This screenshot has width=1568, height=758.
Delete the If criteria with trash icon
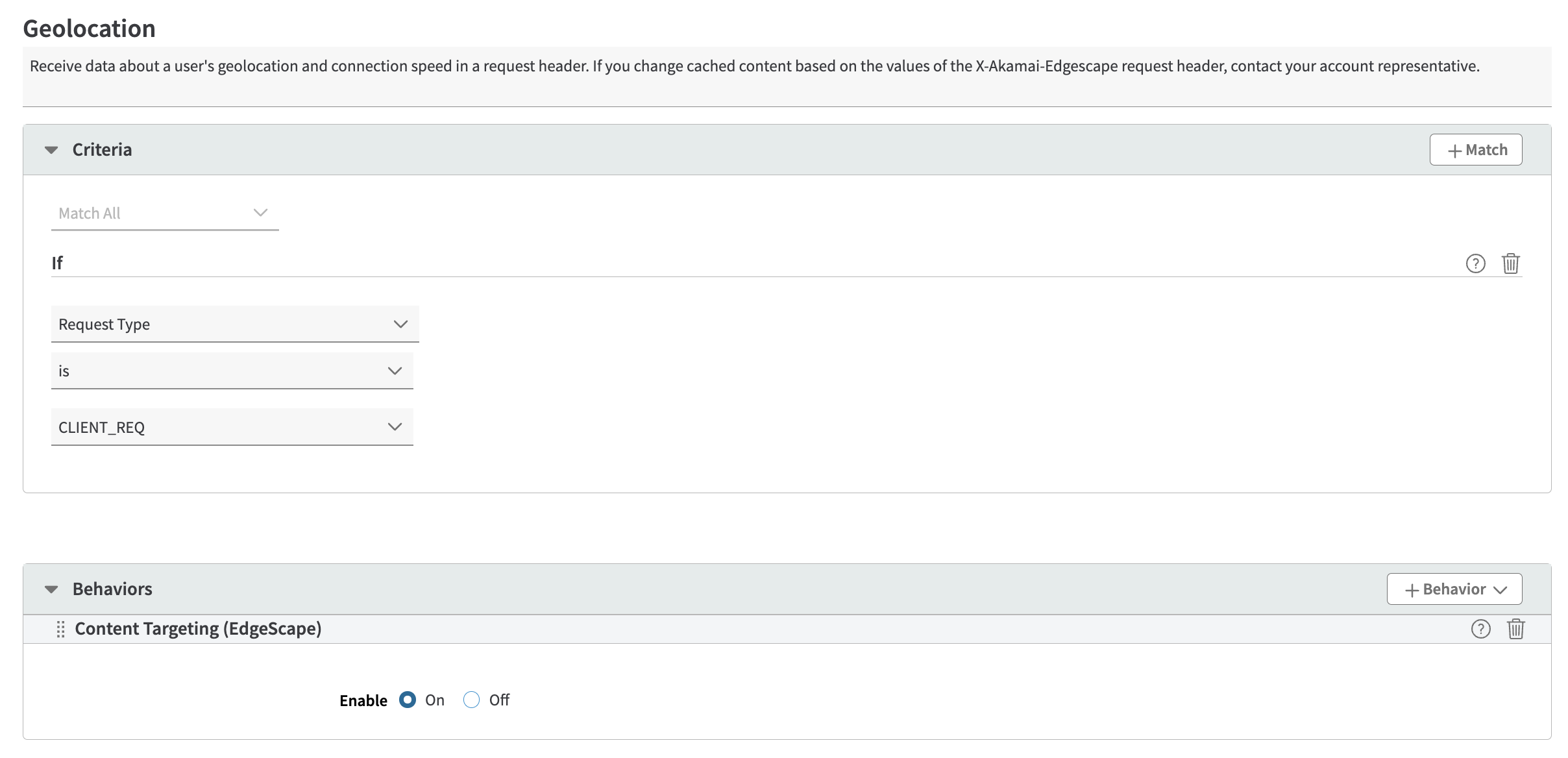click(x=1511, y=263)
